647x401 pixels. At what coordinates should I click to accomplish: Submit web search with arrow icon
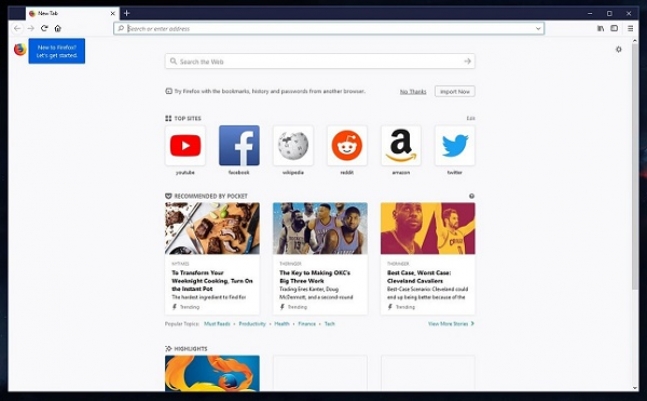467,61
